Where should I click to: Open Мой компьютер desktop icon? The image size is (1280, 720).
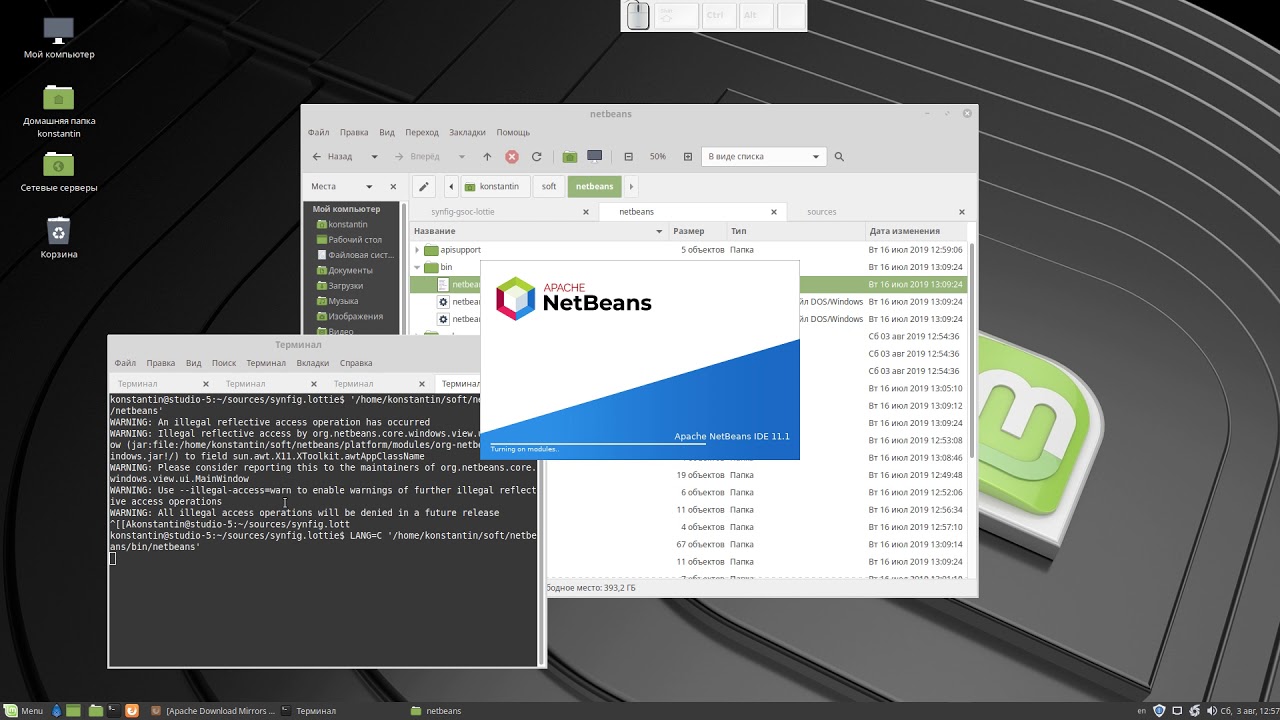[x=59, y=37]
